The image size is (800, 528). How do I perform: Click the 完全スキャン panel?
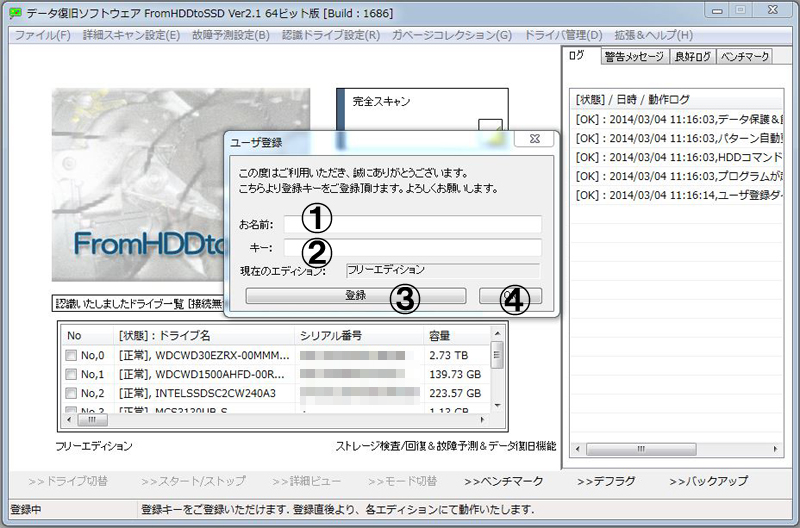pyautogui.click(x=422, y=110)
